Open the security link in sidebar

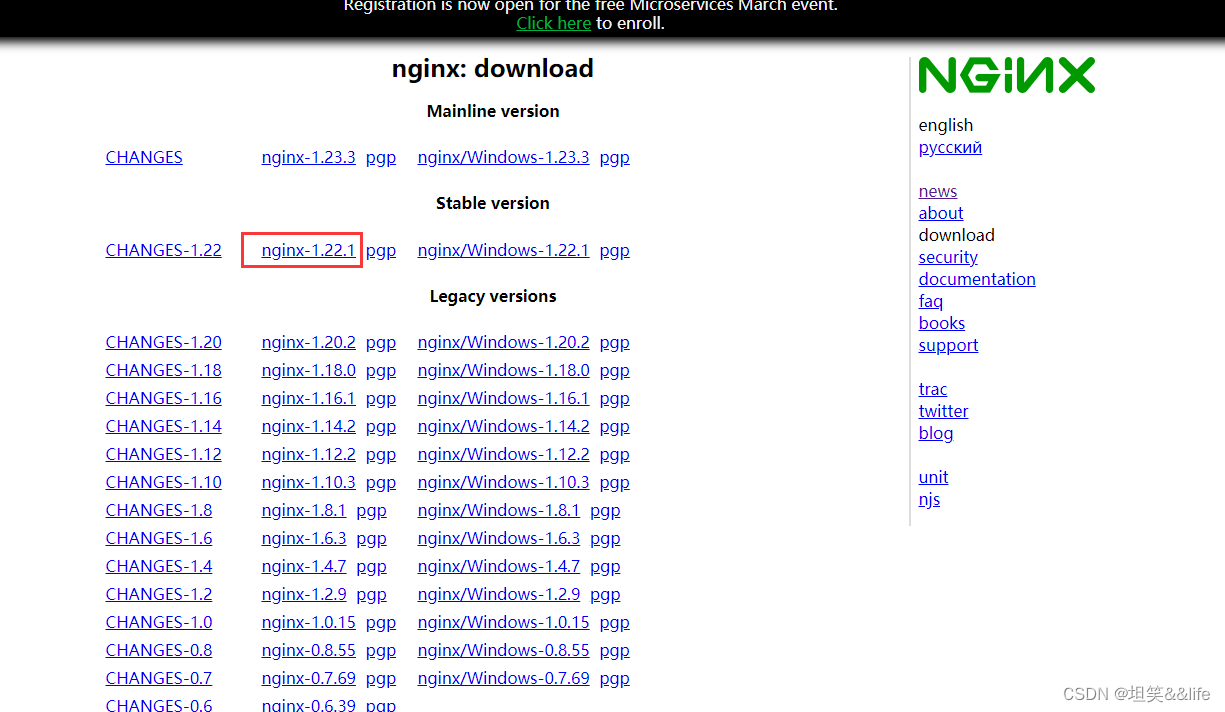(x=948, y=257)
